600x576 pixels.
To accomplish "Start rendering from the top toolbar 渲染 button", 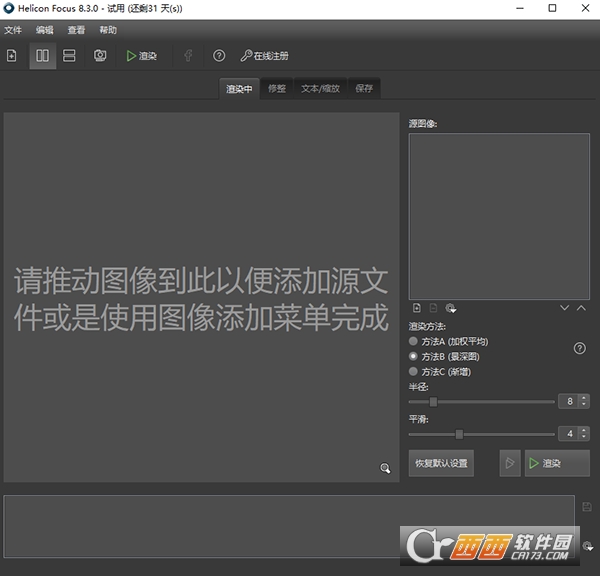I will pos(142,56).
